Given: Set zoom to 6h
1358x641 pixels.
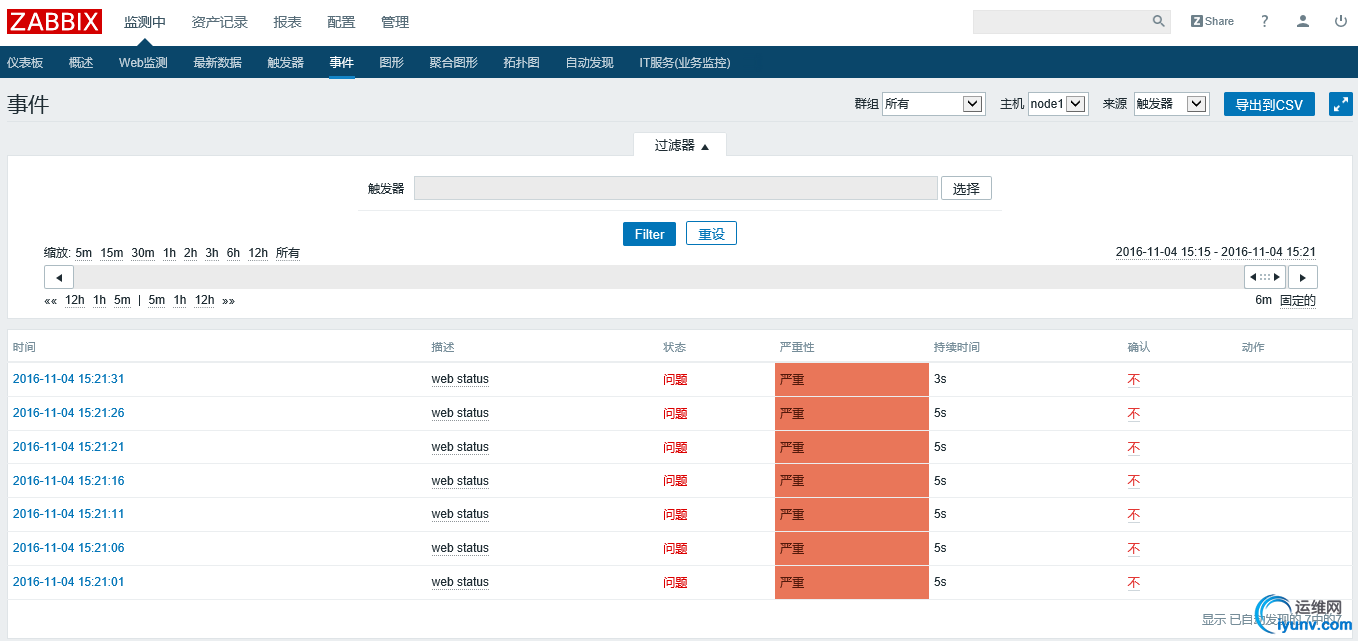Looking at the screenshot, I should pos(233,253).
